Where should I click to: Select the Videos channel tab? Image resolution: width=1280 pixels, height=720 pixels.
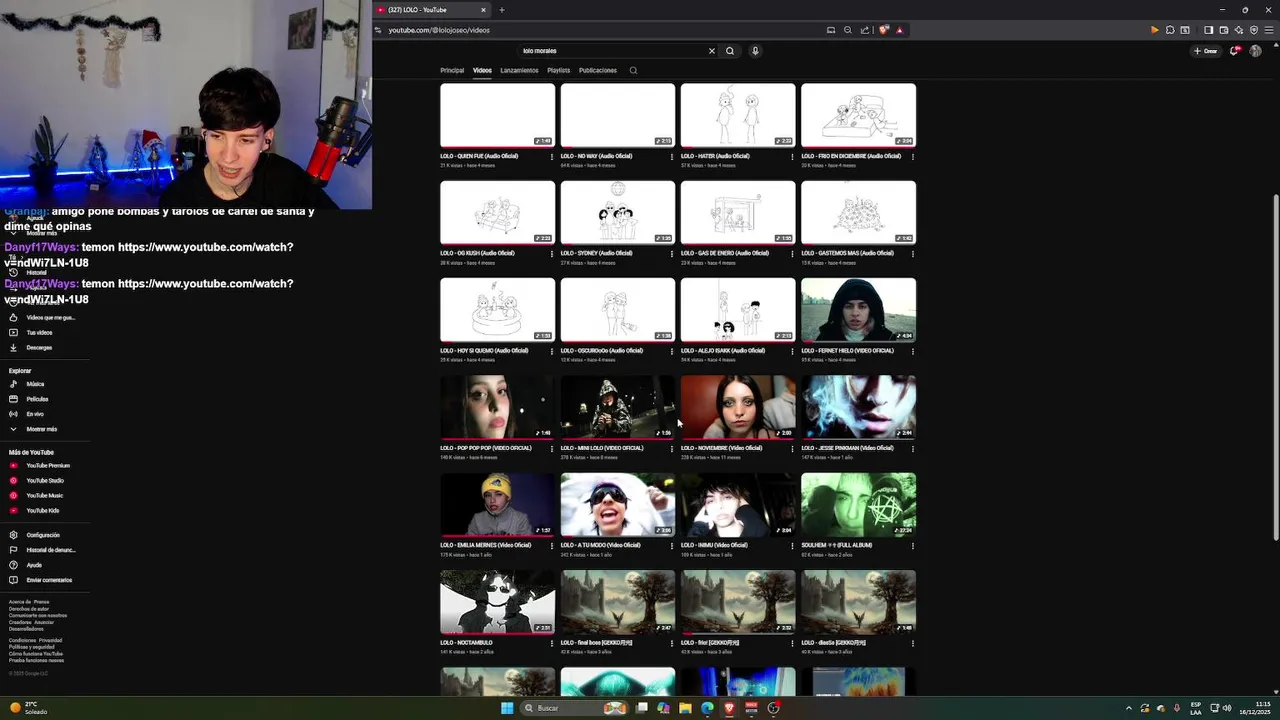click(x=482, y=71)
